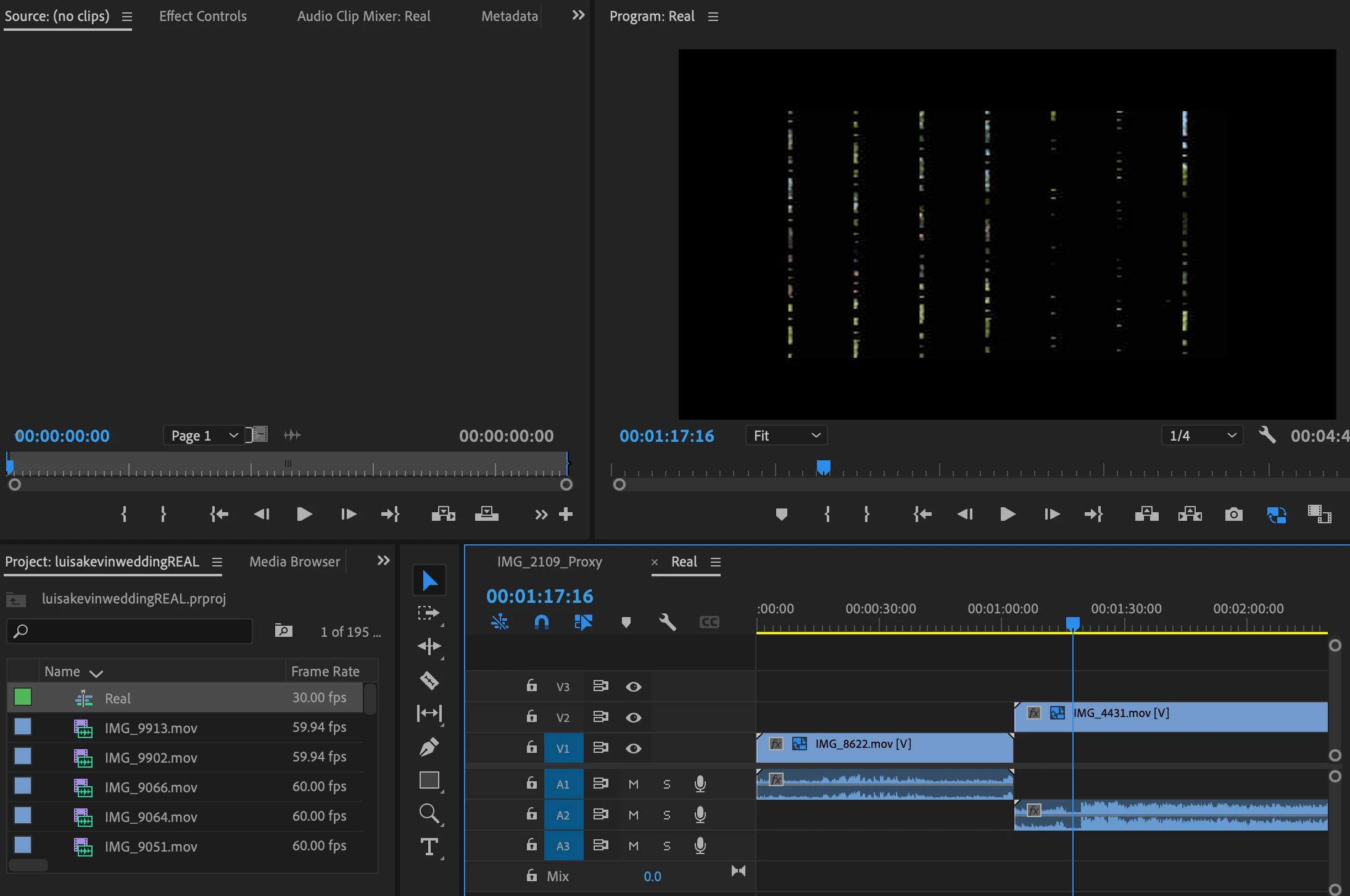The height and width of the screenshot is (896, 1350).
Task: Open the Page 1 dropdown in Source monitor
Action: point(204,436)
